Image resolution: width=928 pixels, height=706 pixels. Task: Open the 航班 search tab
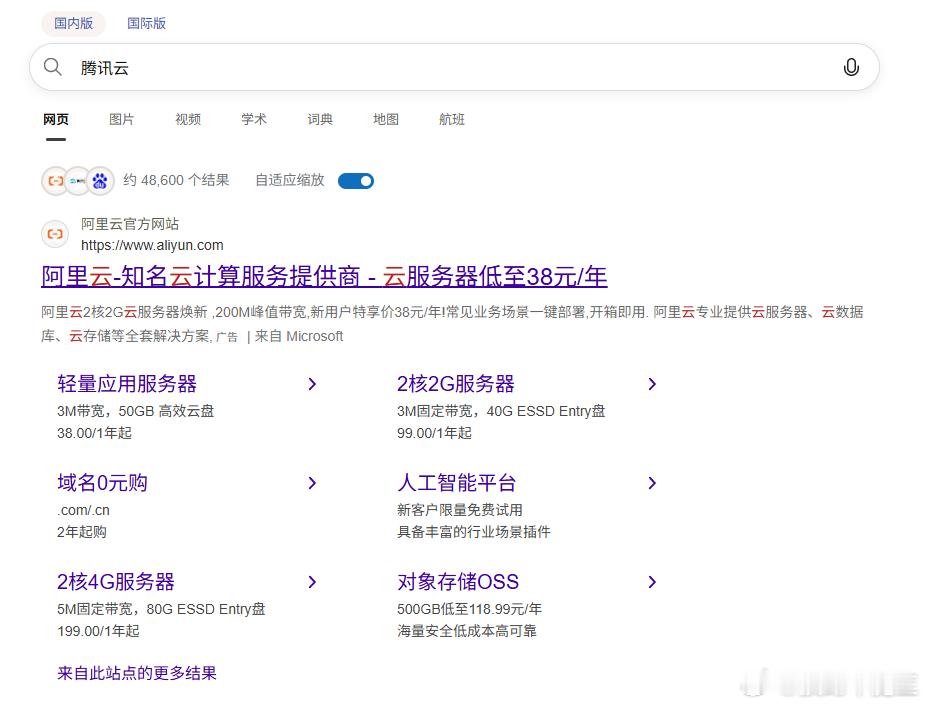[452, 120]
